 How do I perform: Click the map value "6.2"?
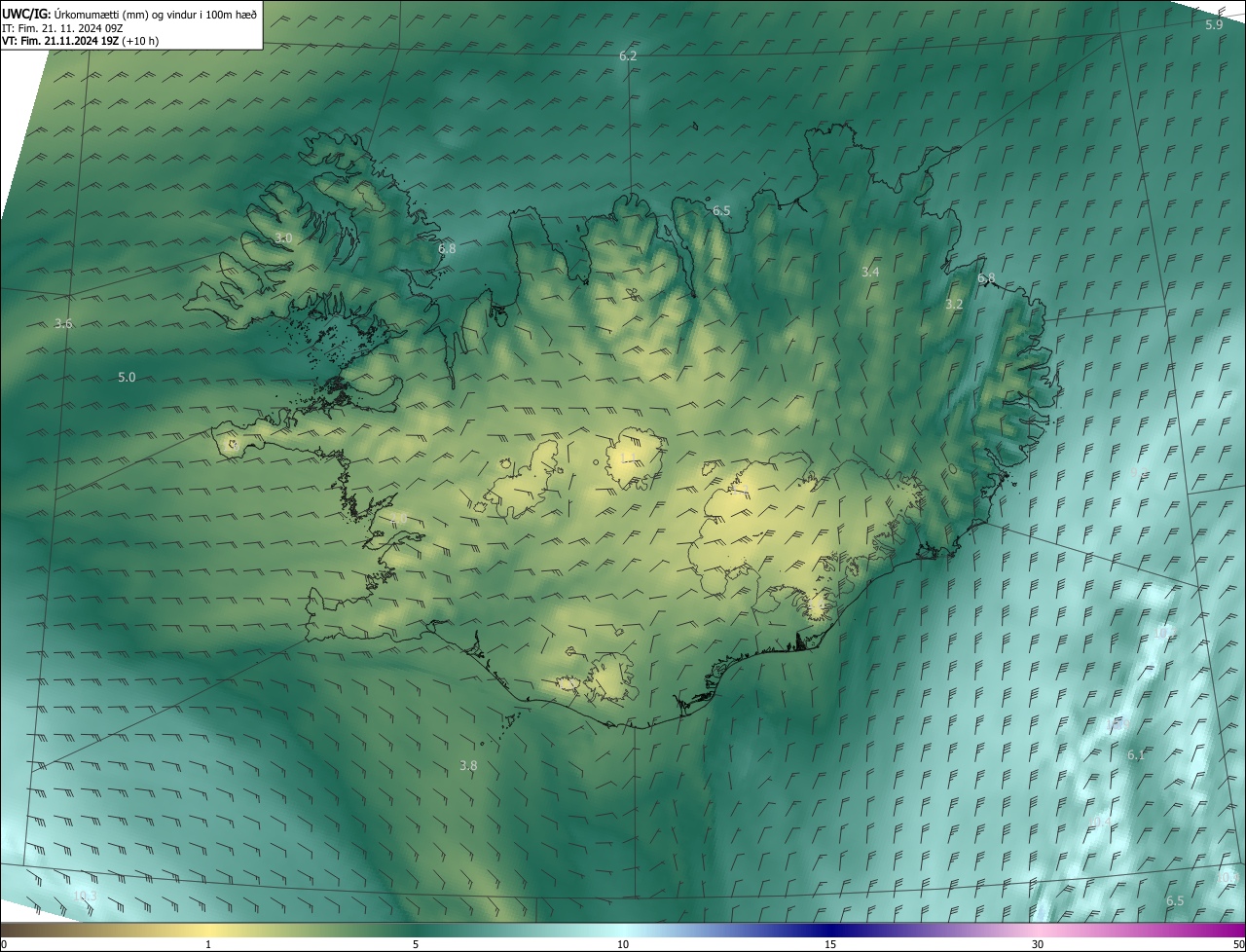pos(628,55)
